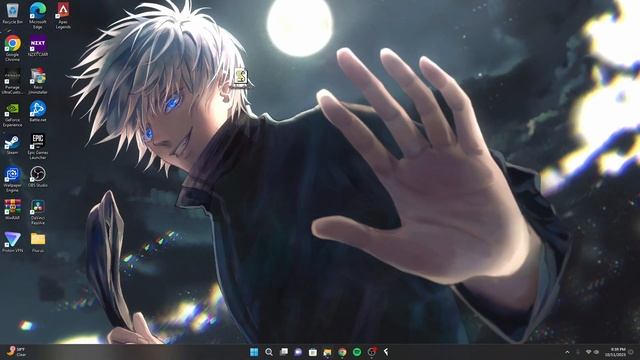Select the Apex Legends desktop shortcut
Image resolution: width=640 pixels, height=360 pixels.
pyautogui.click(x=63, y=16)
